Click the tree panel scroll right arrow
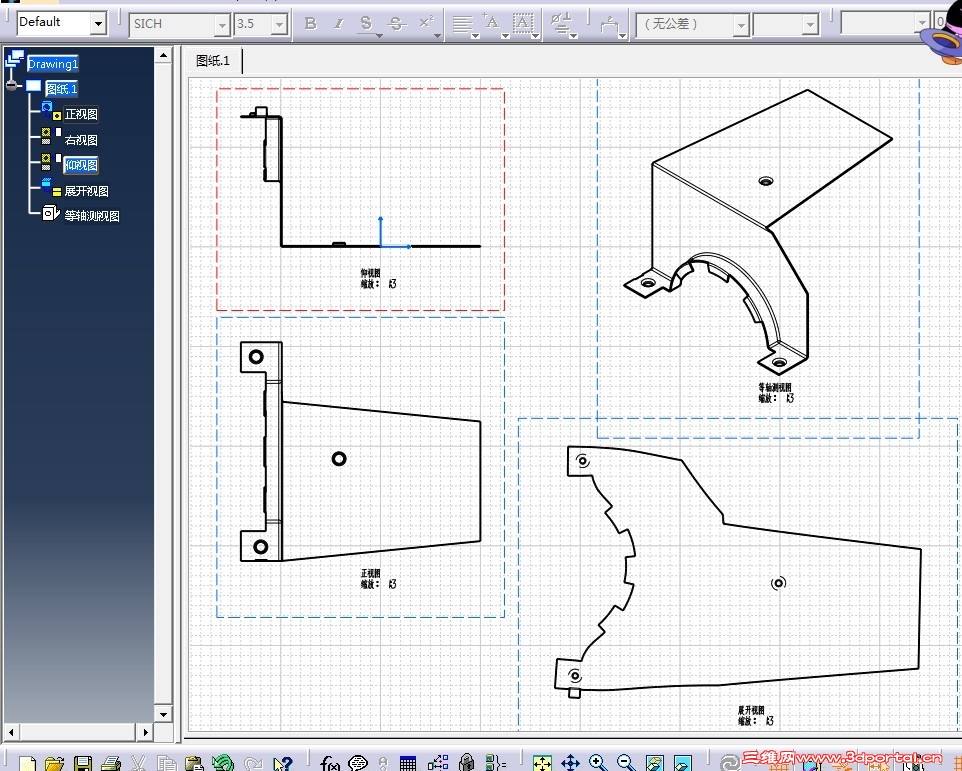The height and width of the screenshot is (771, 962). pyautogui.click(x=145, y=732)
